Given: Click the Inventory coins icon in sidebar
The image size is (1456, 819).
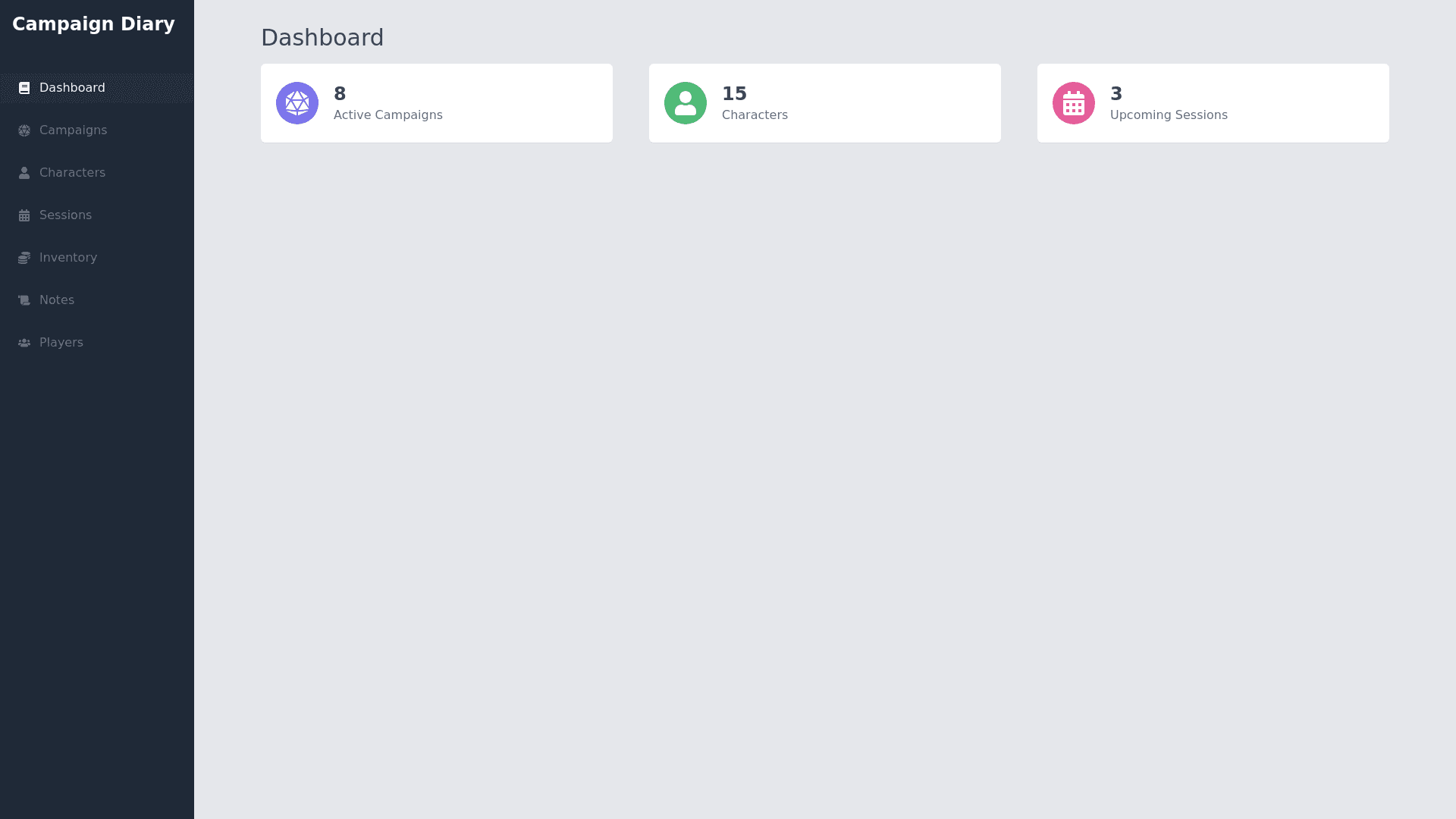Looking at the screenshot, I should coord(24,258).
